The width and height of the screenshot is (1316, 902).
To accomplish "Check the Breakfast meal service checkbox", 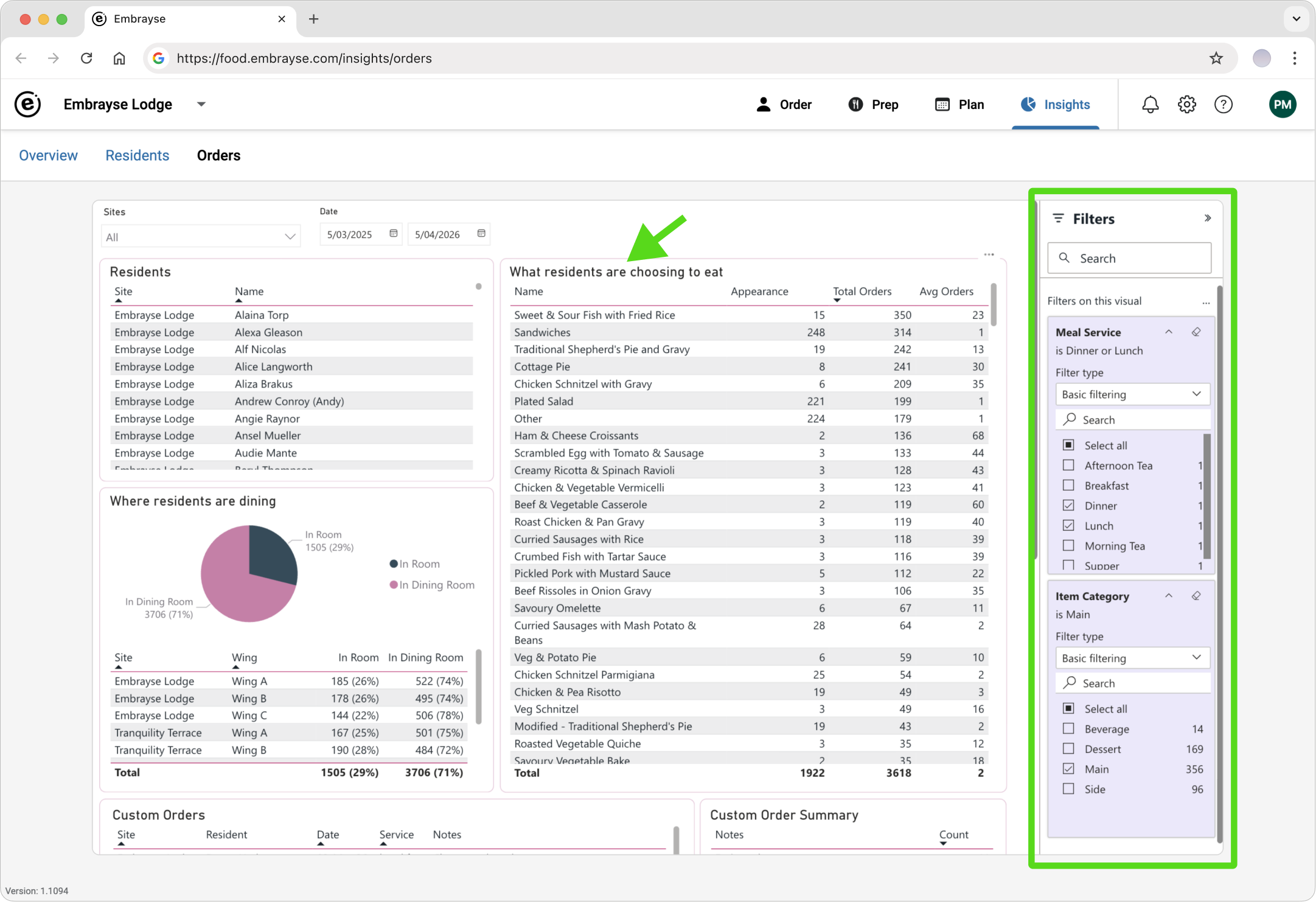I will (1068, 485).
